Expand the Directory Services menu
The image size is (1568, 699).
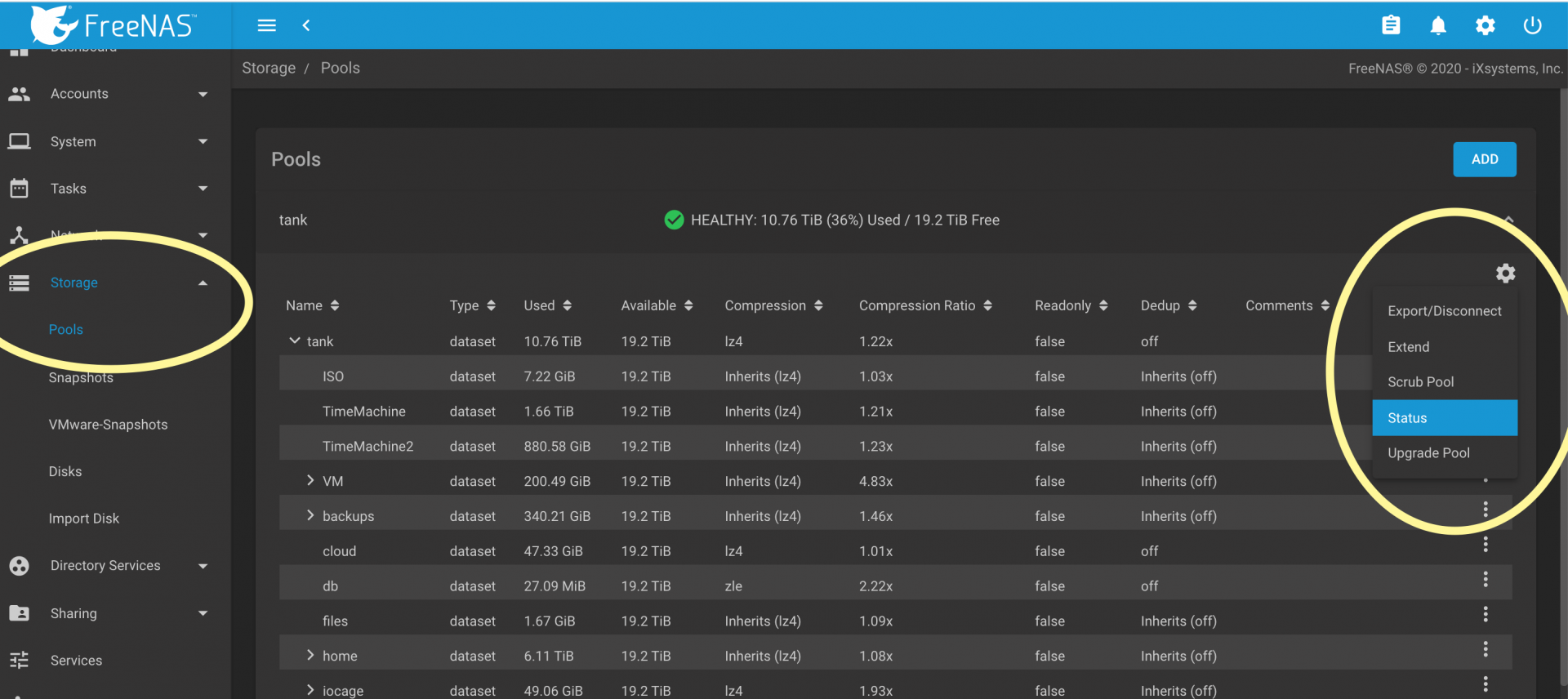click(203, 567)
